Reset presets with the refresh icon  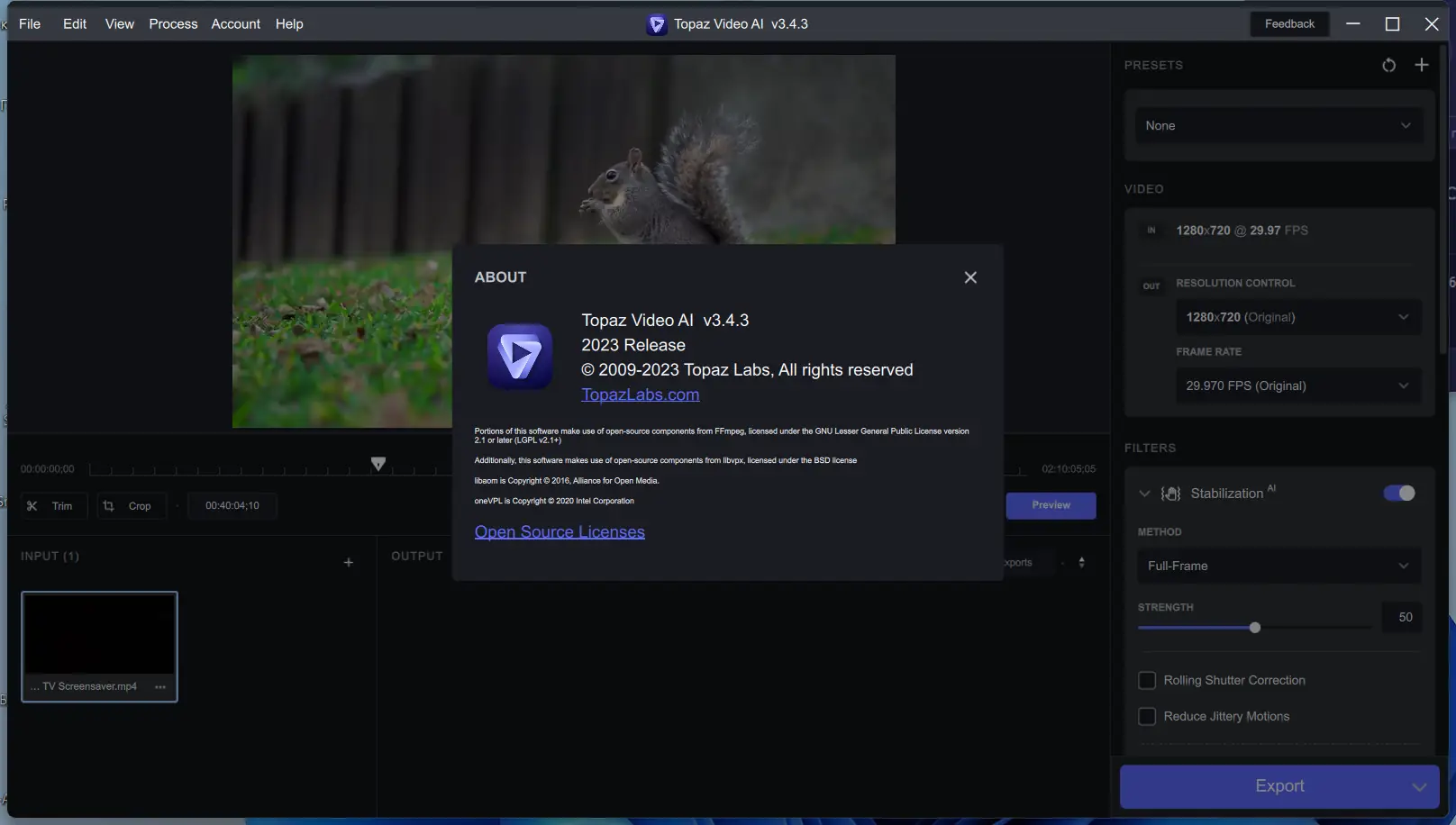coord(1388,65)
